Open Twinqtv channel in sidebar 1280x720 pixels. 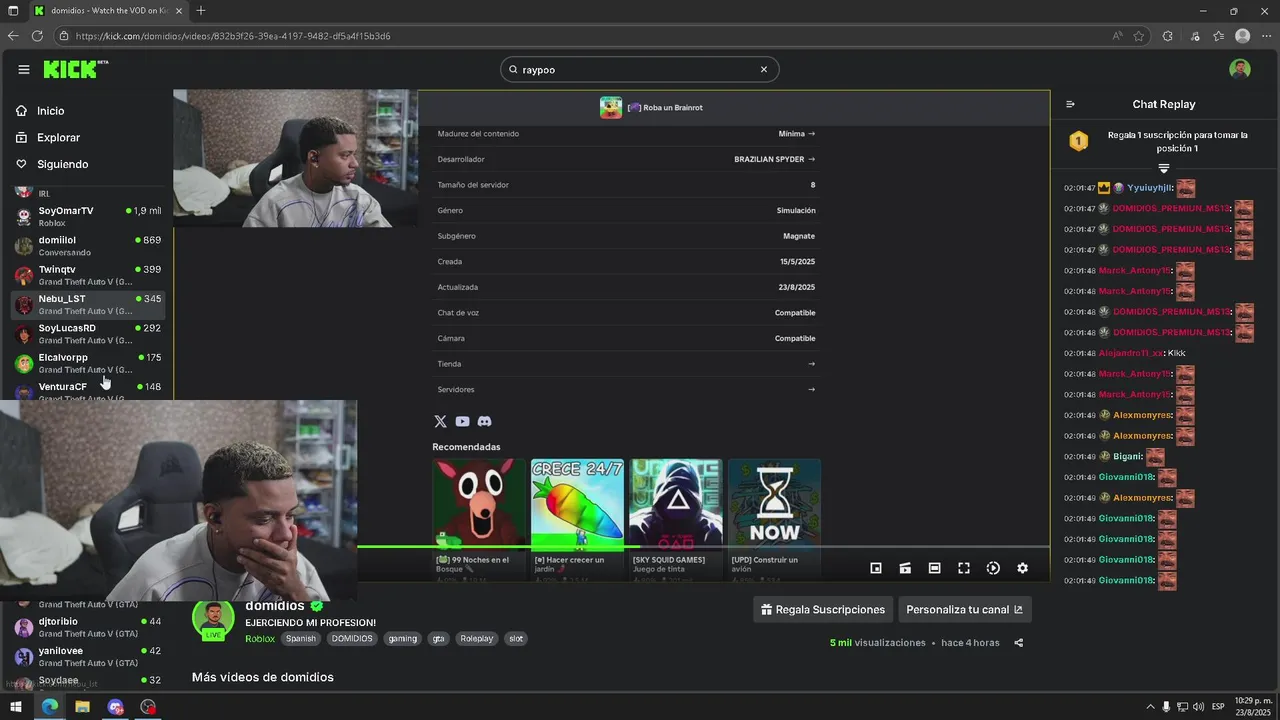(x=88, y=275)
